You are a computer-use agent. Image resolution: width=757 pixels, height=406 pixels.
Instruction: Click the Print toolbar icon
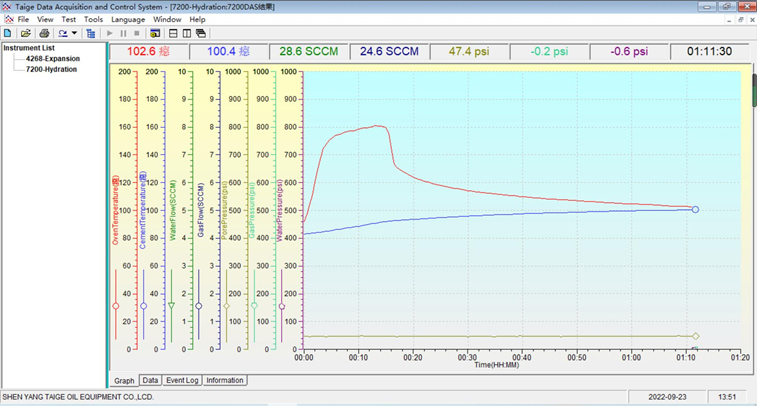click(x=44, y=33)
